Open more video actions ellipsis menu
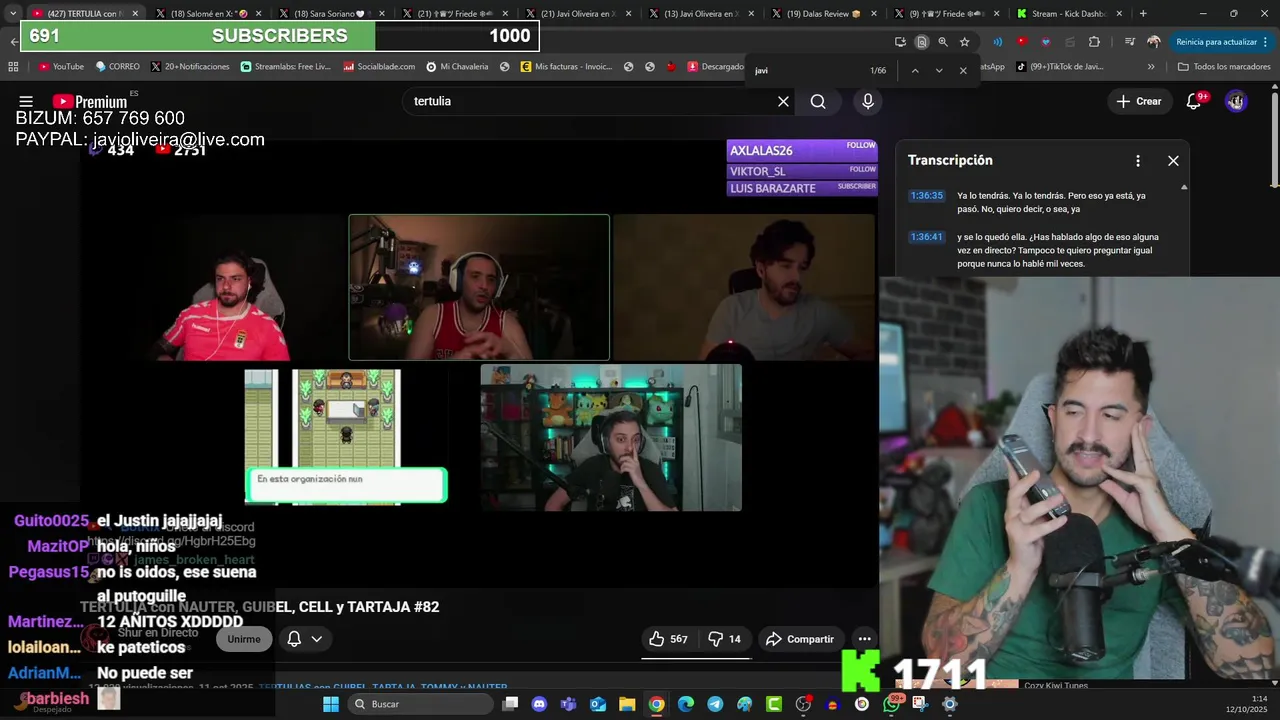Screen dimensions: 1280x720 [864, 639]
